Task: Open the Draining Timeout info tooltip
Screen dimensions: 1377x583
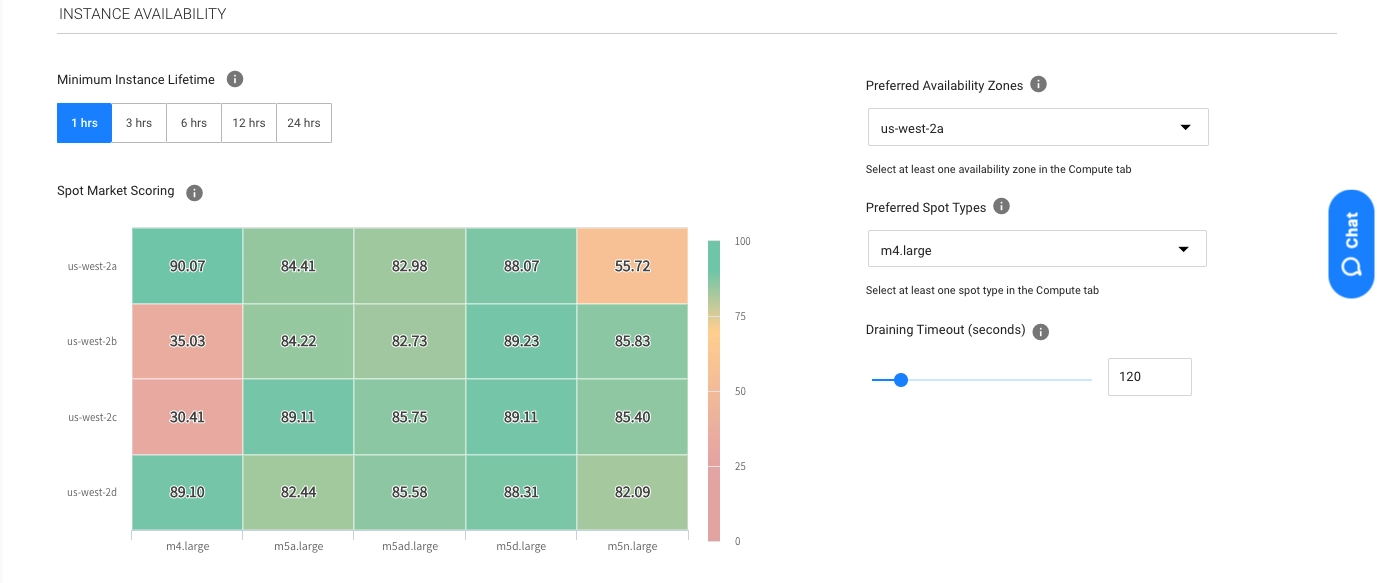Action: [1040, 331]
